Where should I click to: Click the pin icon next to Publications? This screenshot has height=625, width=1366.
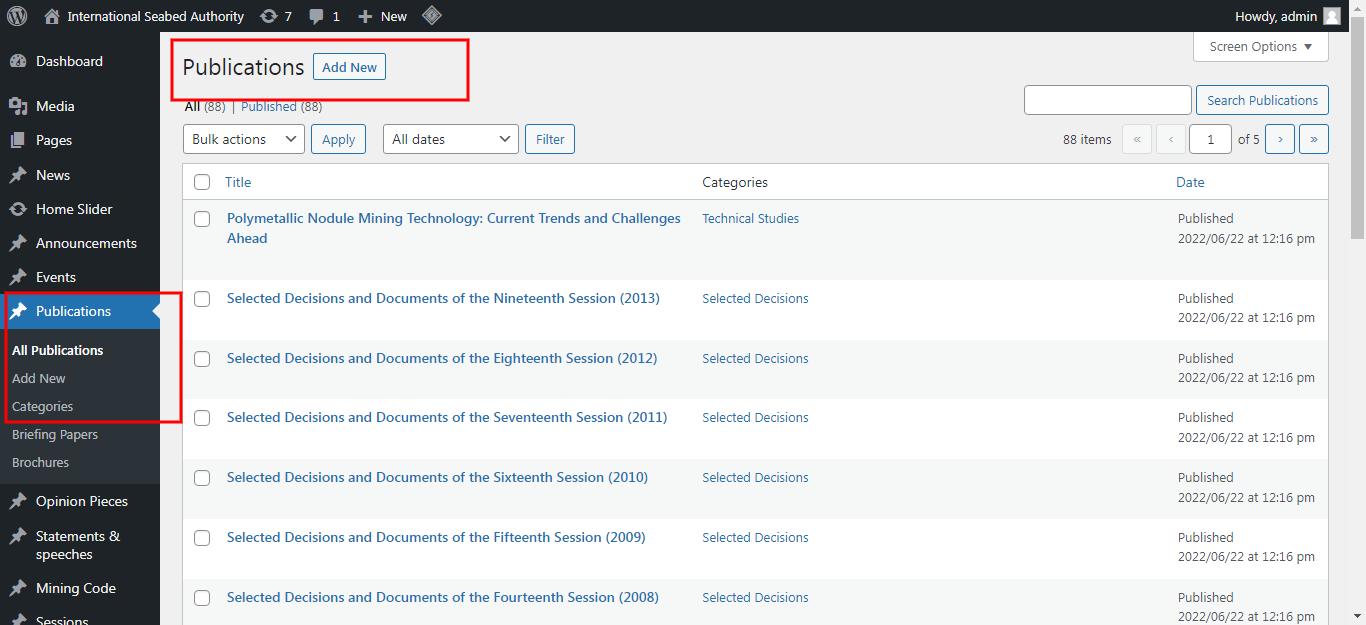click(x=18, y=311)
